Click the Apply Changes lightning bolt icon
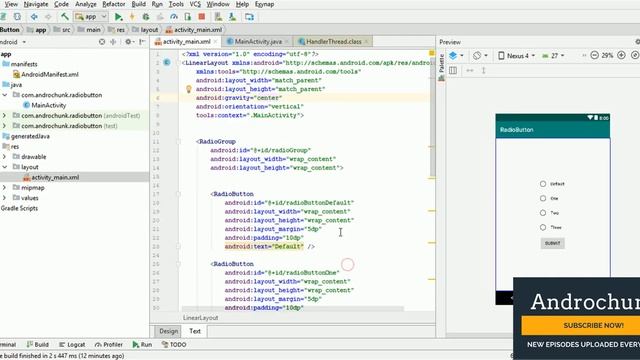640x360 pixels. click(132, 17)
